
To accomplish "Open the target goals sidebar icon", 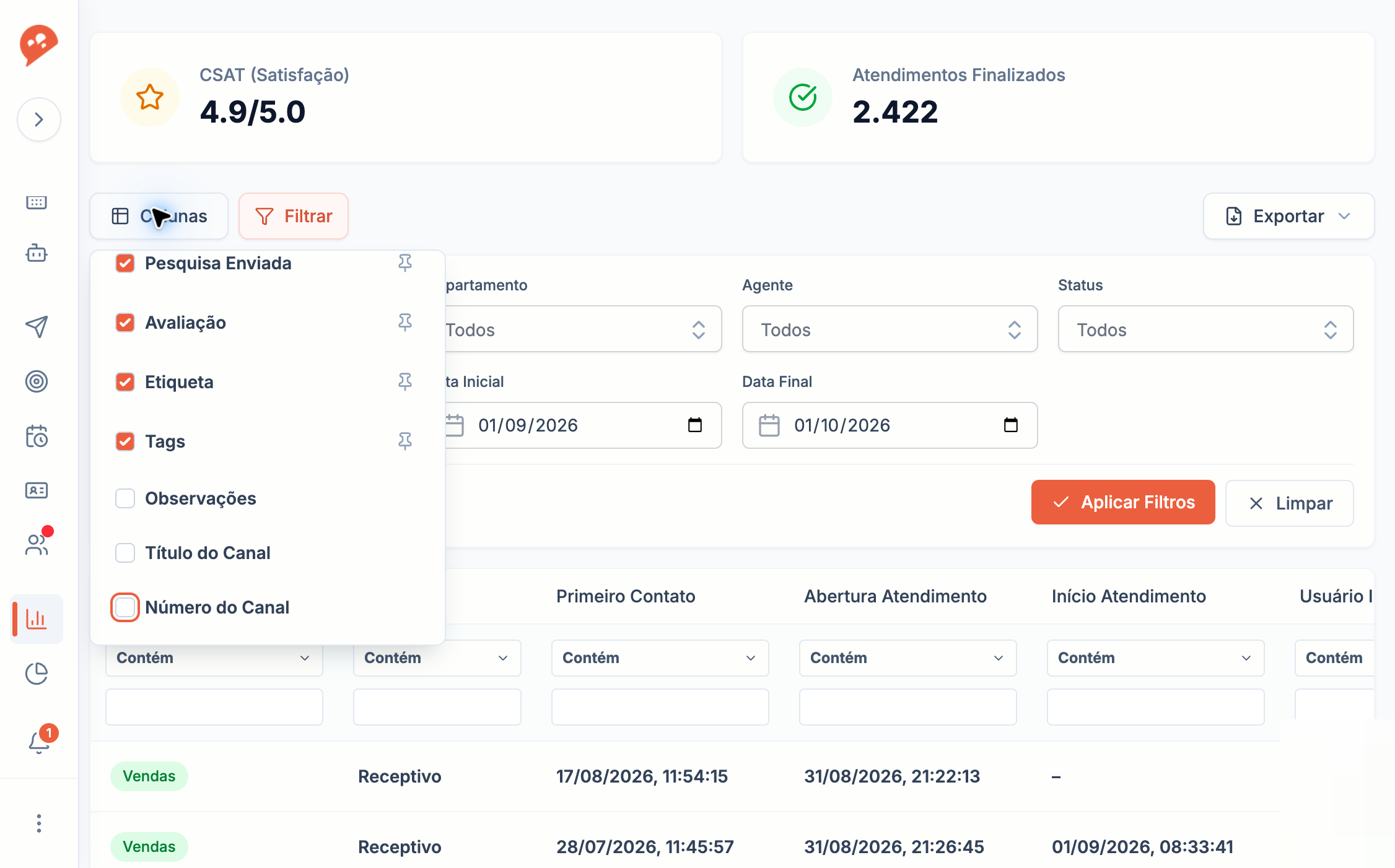I will [x=37, y=381].
